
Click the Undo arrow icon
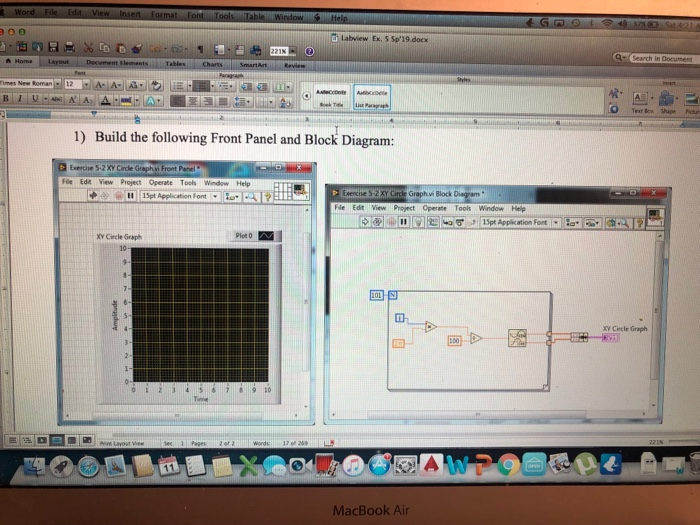click(x=156, y=48)
